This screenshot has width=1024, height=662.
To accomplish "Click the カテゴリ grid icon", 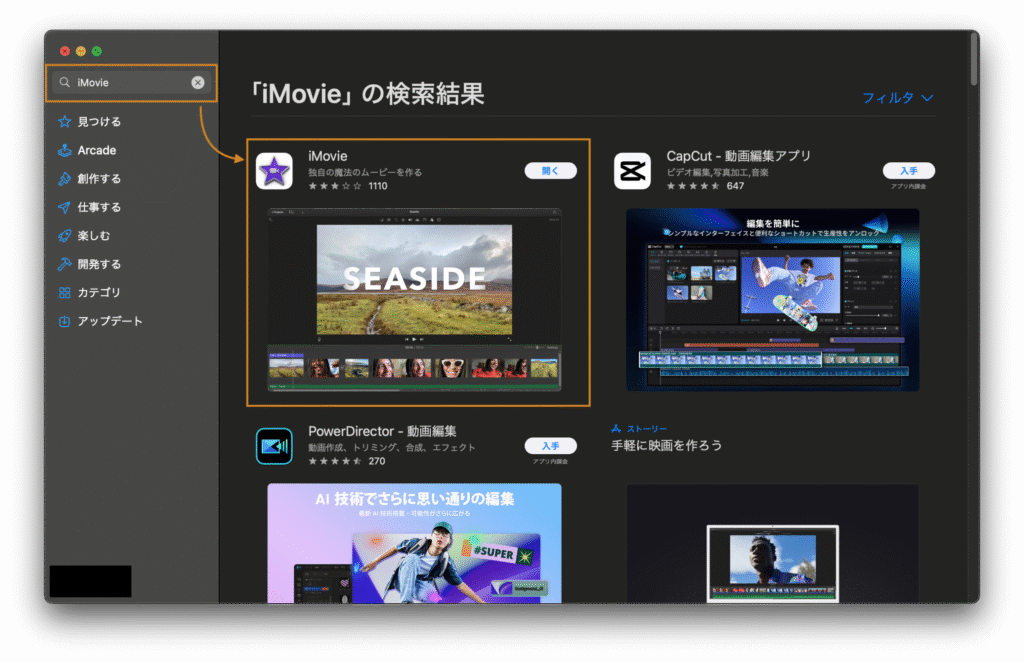I will [64, 292].
